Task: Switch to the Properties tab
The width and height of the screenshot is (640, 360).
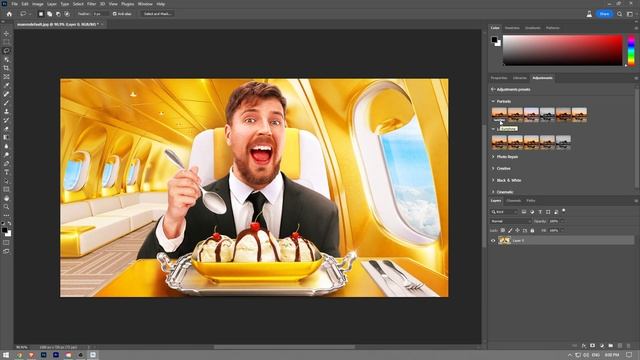Action: pos(499,78)
